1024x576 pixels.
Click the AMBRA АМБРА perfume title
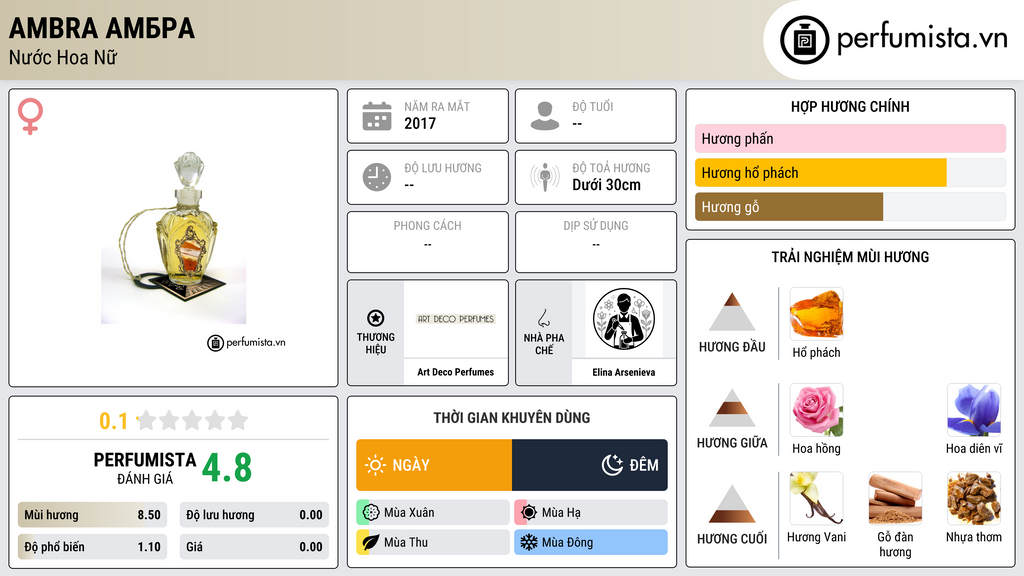coord(102,28)
